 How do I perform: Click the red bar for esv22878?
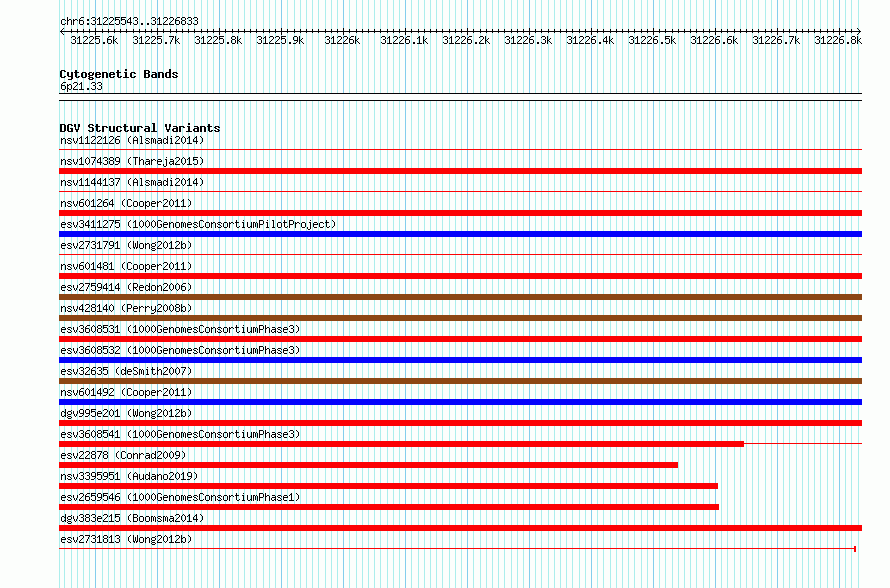368,465
